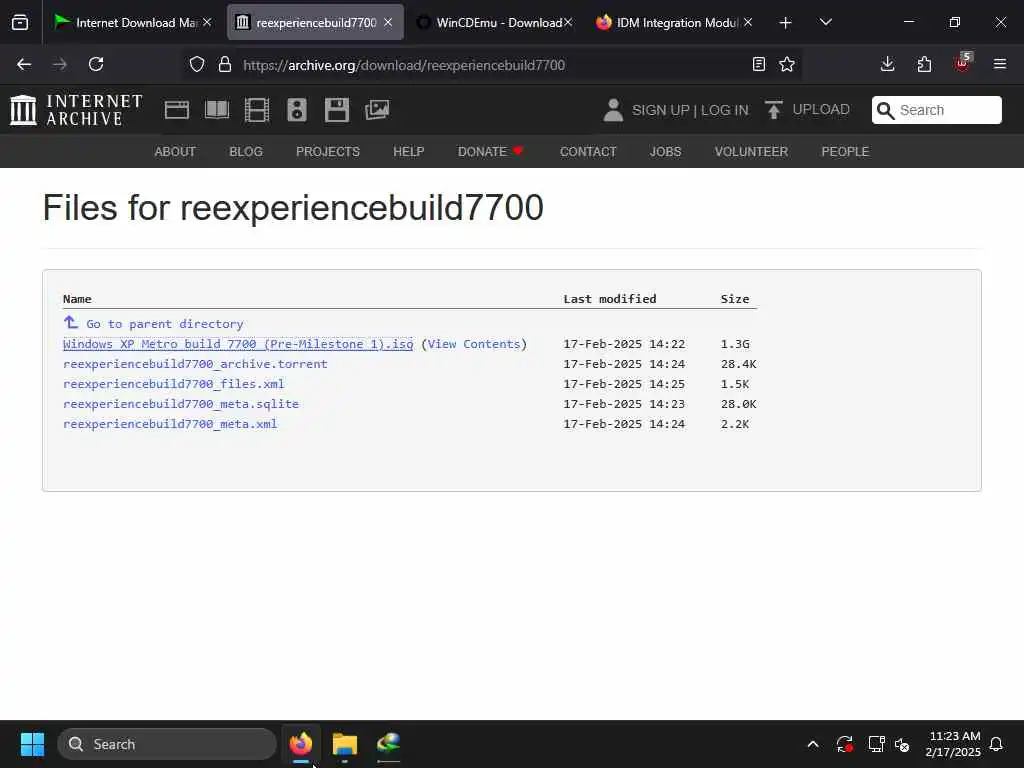Open reexperiencebuild7700_meta.sqlite
Image resolution: width=1024 pixels, height=768 pixels.
(x=181, y=404)
